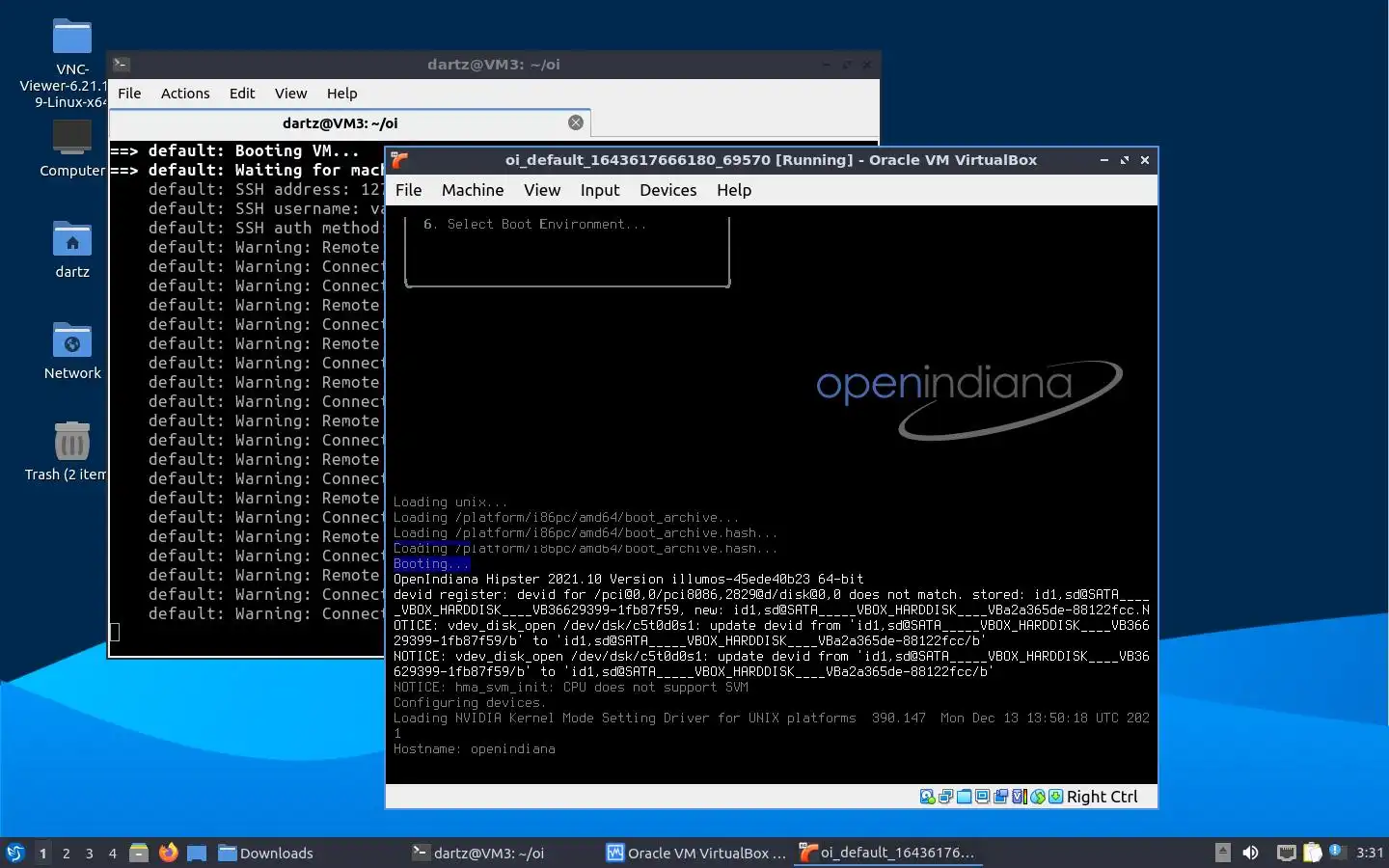The width and height of the screenshot is (1389, 868).
Task: Open the VNC-Viewer folder on the desktop
Action: click(x=71, y=64)
